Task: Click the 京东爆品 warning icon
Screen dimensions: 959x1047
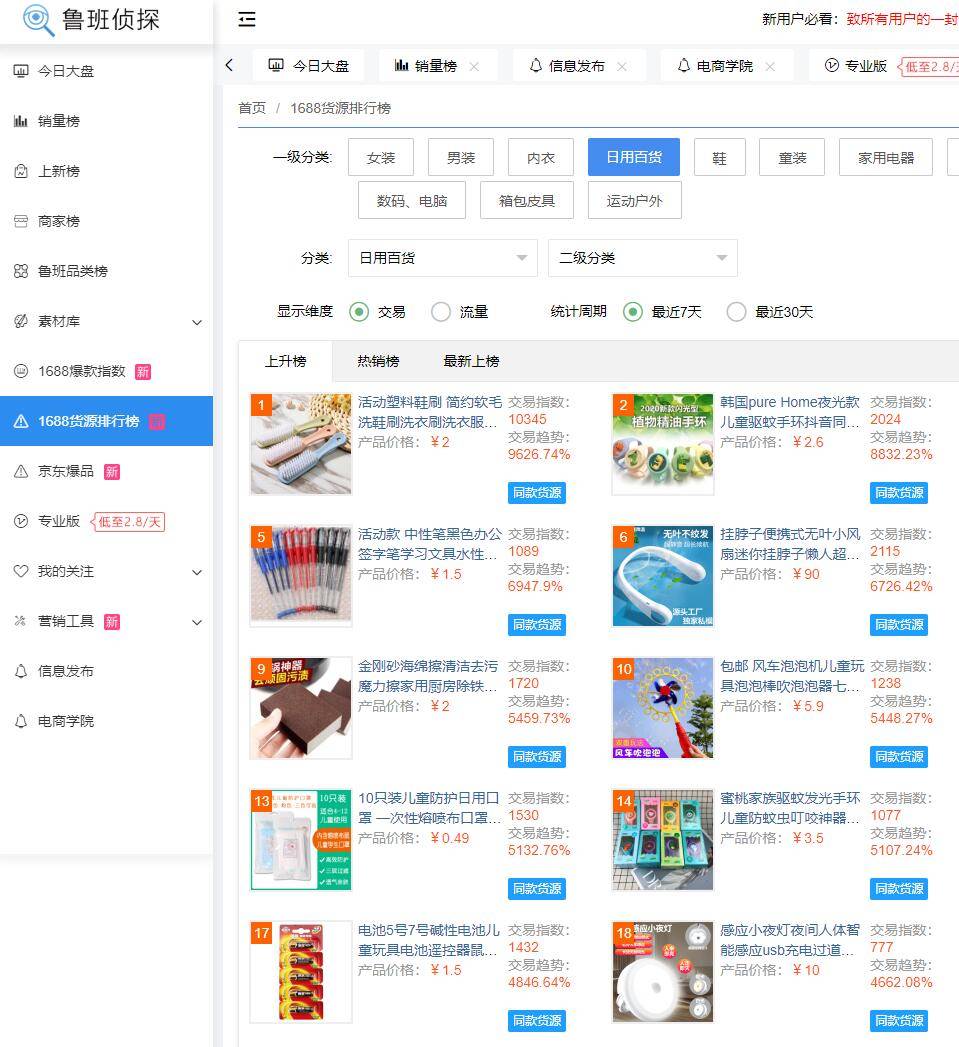Action: (x=21, y=471)
